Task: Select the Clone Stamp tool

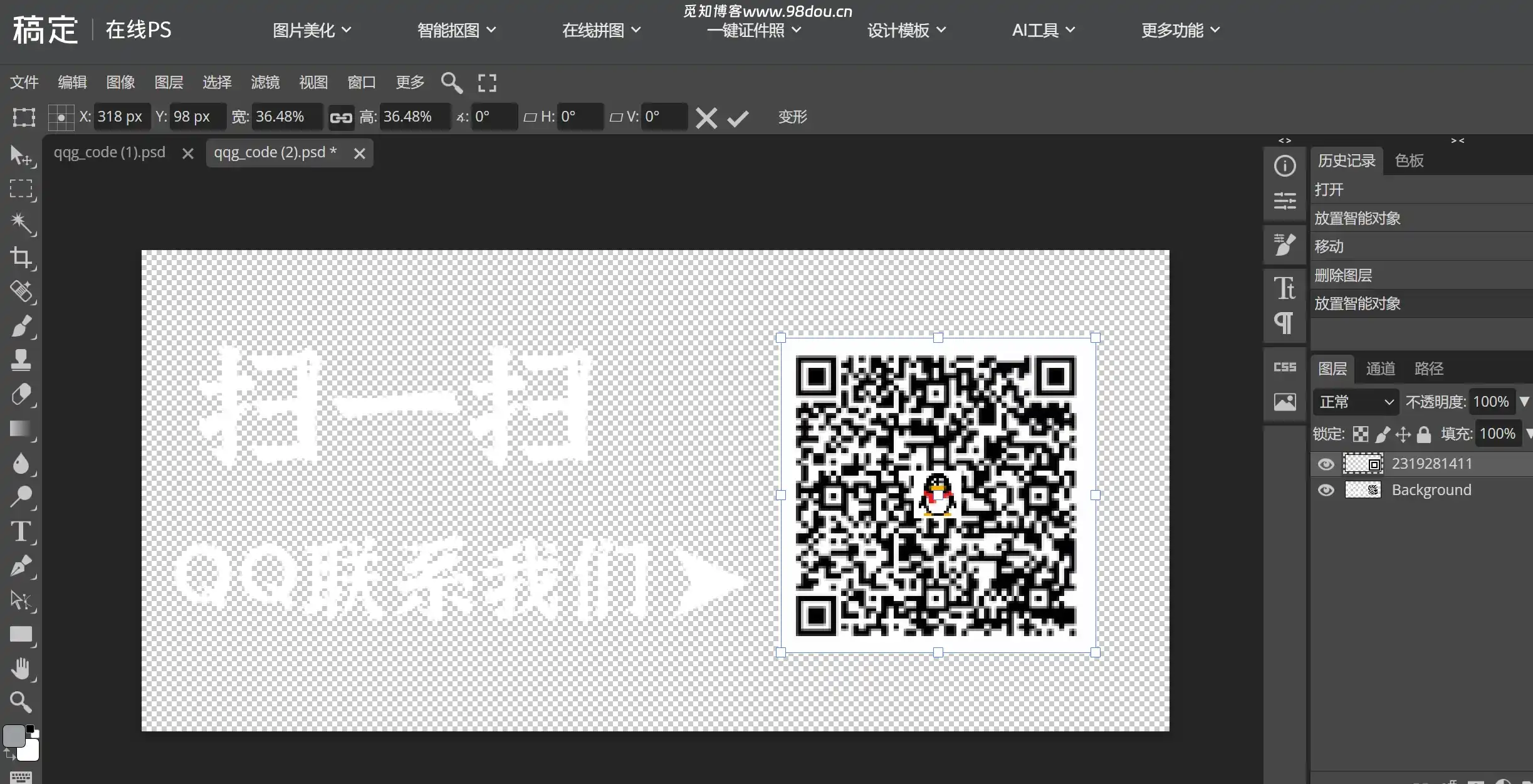Action: pos(21,360)
